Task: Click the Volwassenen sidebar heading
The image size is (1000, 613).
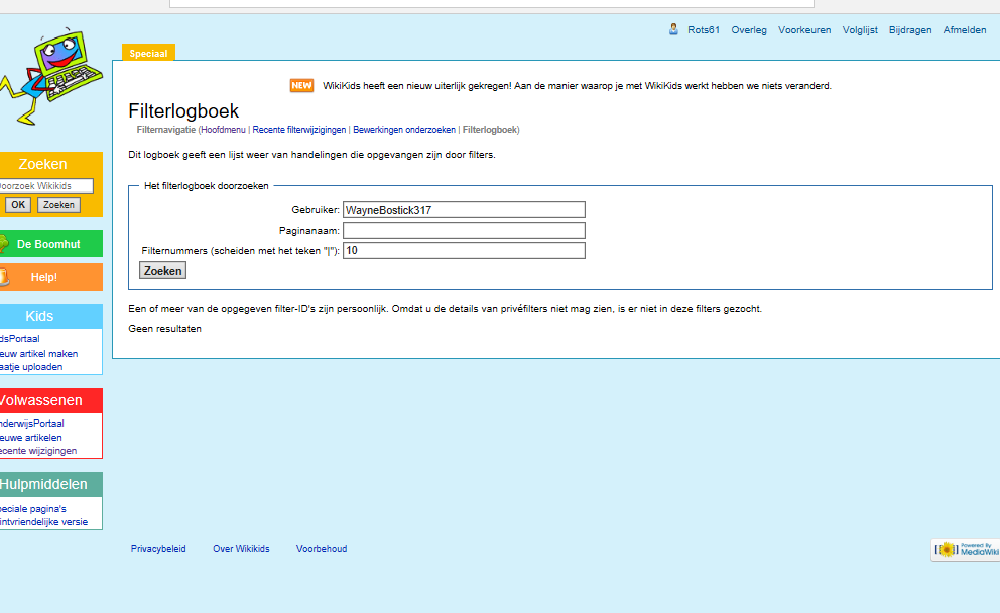Action: [x=41, y=401]
